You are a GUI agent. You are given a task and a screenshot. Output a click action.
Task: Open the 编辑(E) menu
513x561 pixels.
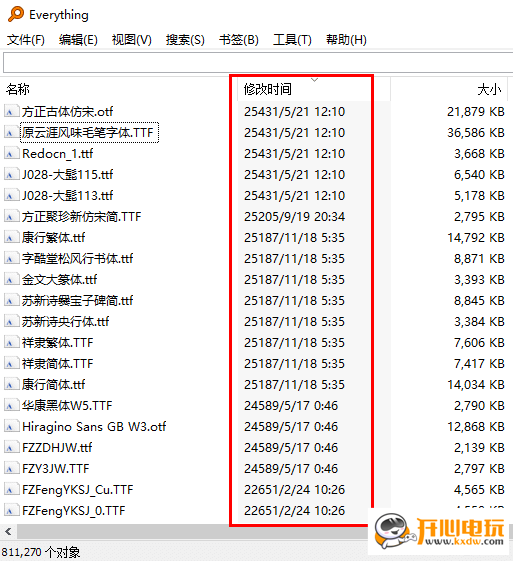pos(78,39)
